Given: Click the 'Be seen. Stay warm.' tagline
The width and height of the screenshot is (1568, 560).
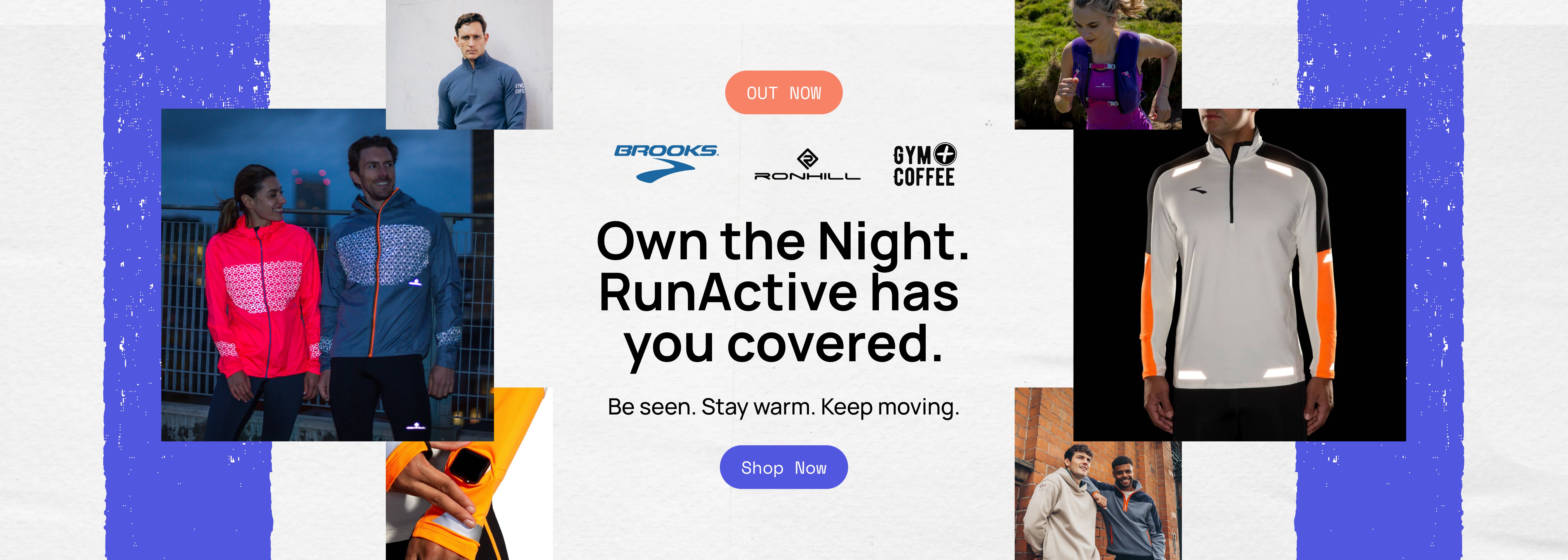Looking at the screenshot, I should (711, 407).
